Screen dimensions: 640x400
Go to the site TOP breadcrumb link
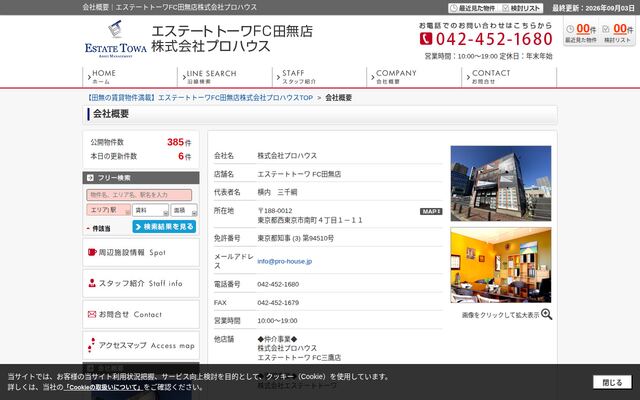(199, 98)
